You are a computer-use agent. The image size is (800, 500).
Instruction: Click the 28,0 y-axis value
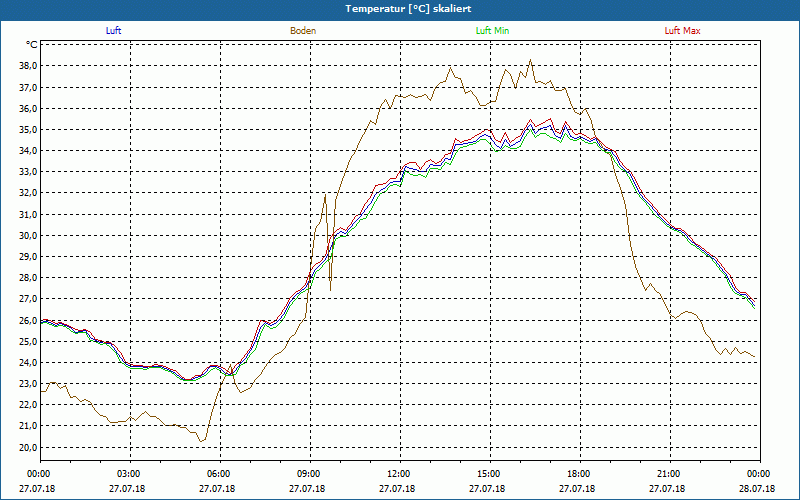tap(28, 278)
